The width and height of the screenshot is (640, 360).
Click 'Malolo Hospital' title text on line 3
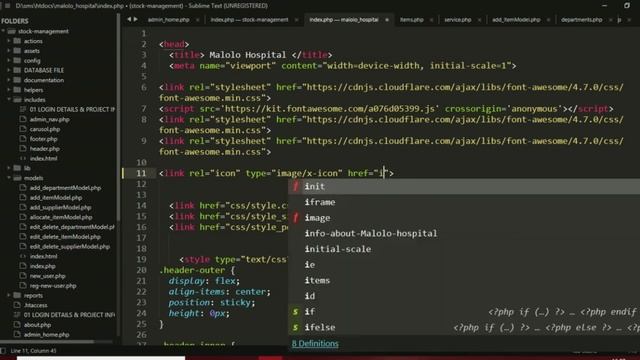[x=248, y=55]
